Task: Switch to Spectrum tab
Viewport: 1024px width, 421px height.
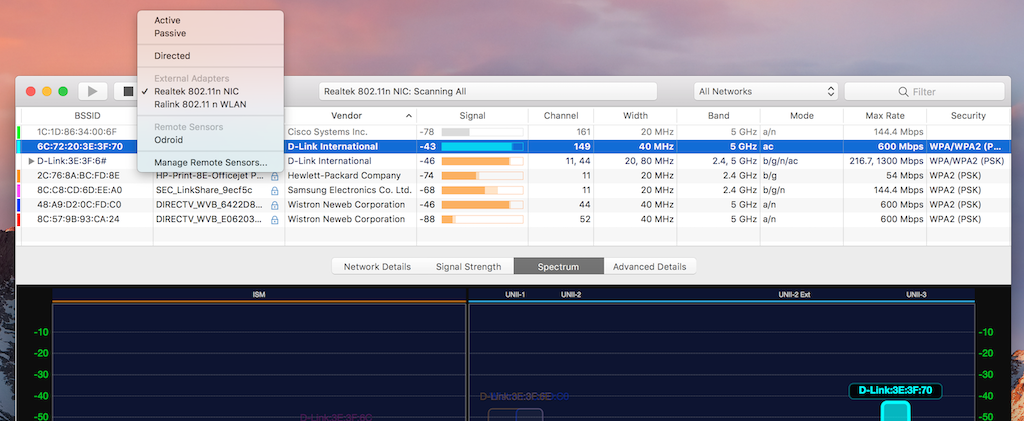Action: tap(558, 266)
